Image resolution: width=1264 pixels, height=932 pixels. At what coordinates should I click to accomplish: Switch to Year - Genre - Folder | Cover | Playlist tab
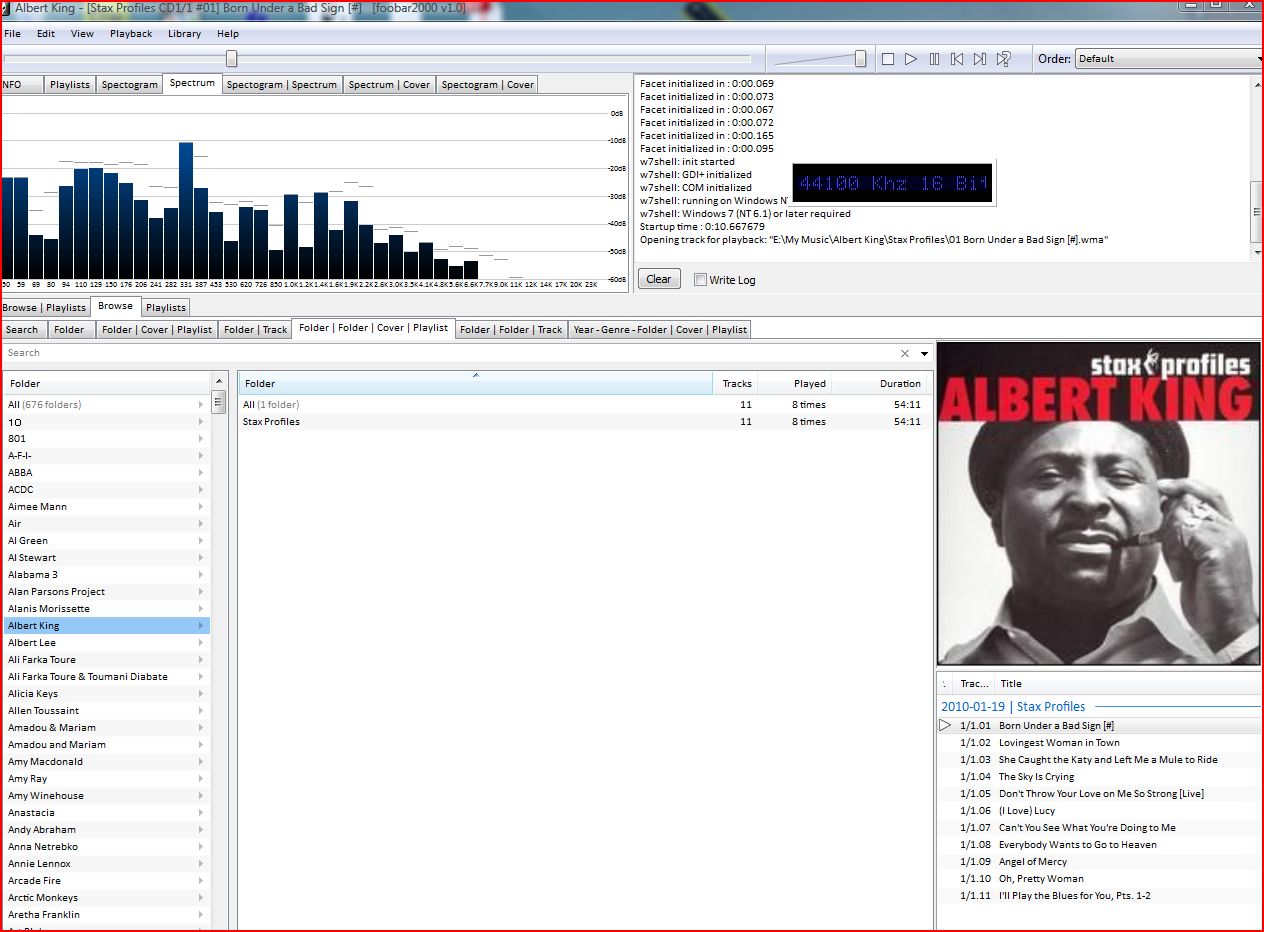pyautogui.click(x=660, y=330)
